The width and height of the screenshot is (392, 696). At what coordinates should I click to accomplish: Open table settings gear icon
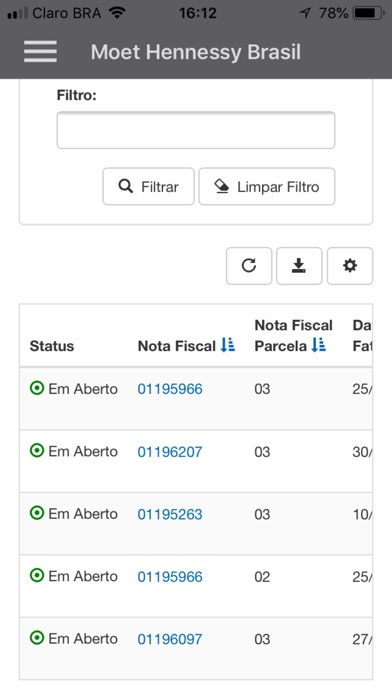(x=350, y=266)
